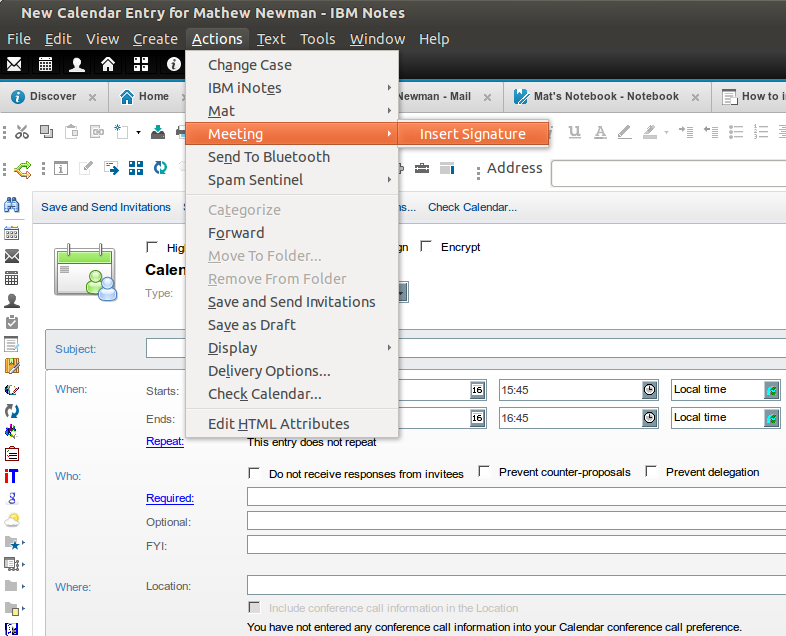Click into the Location input field

point(515,585)
